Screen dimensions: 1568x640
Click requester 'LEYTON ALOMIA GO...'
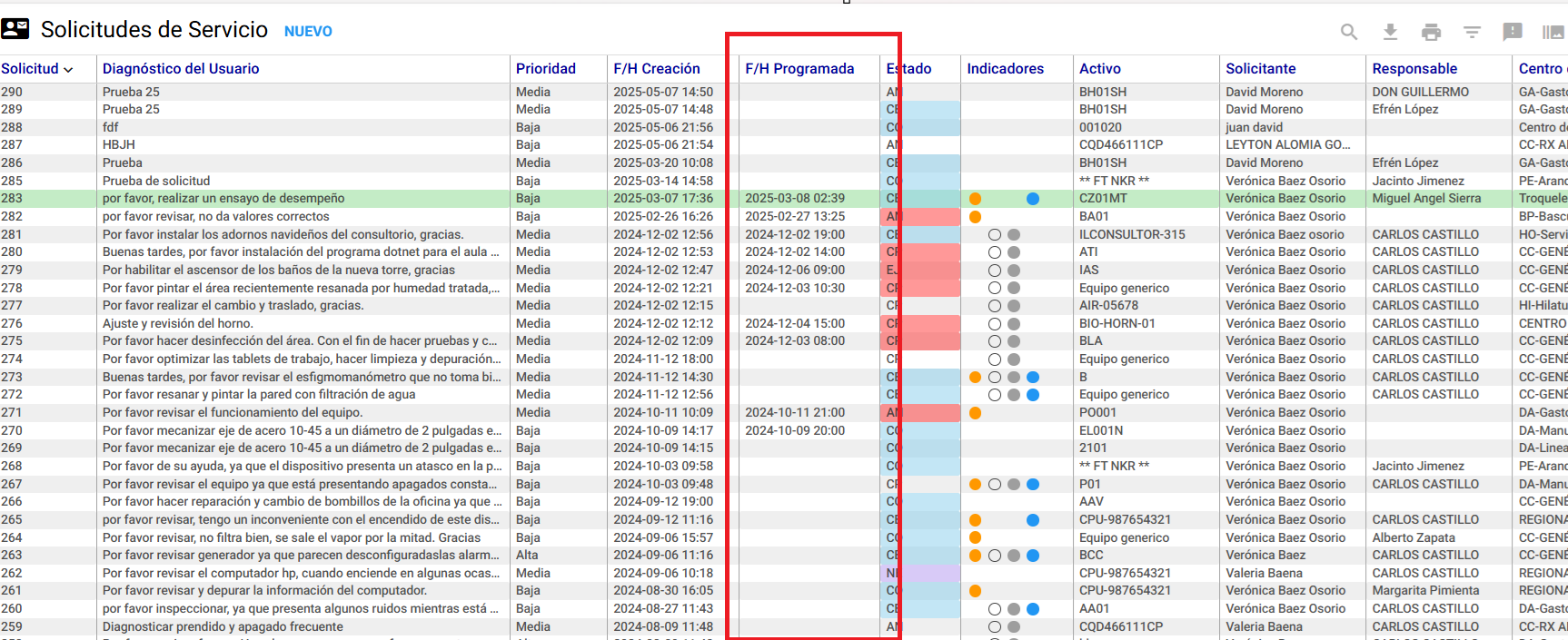pos(1288,145)
